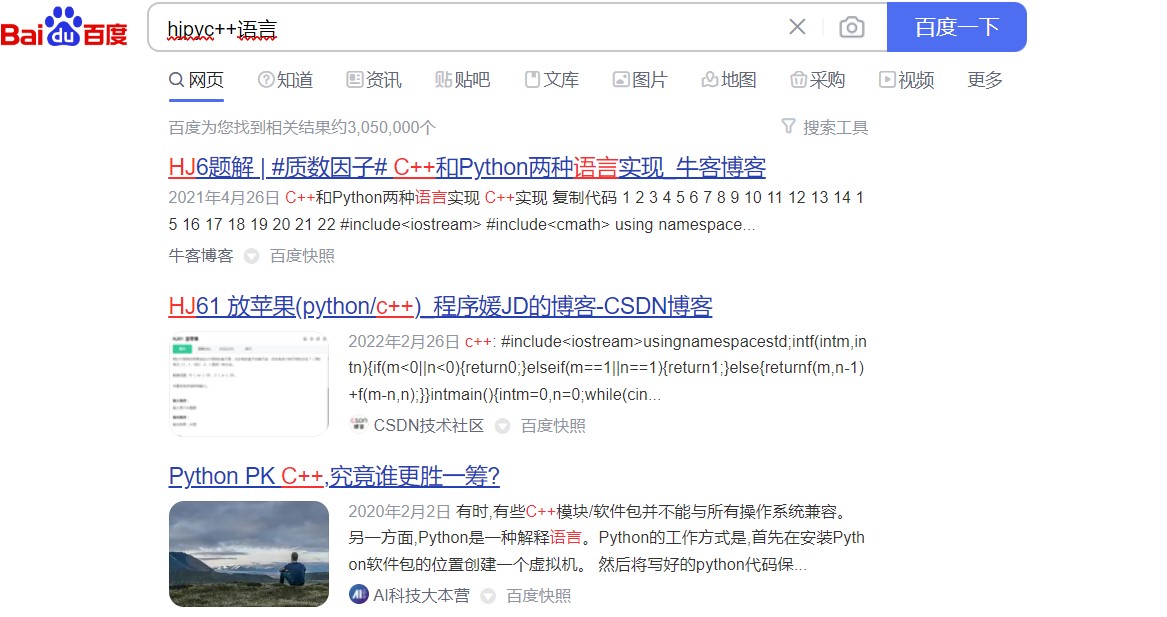Open the 地图 tab
Image resolution: width=1167 pixels, height=617 pixels.
pos(729,80)
